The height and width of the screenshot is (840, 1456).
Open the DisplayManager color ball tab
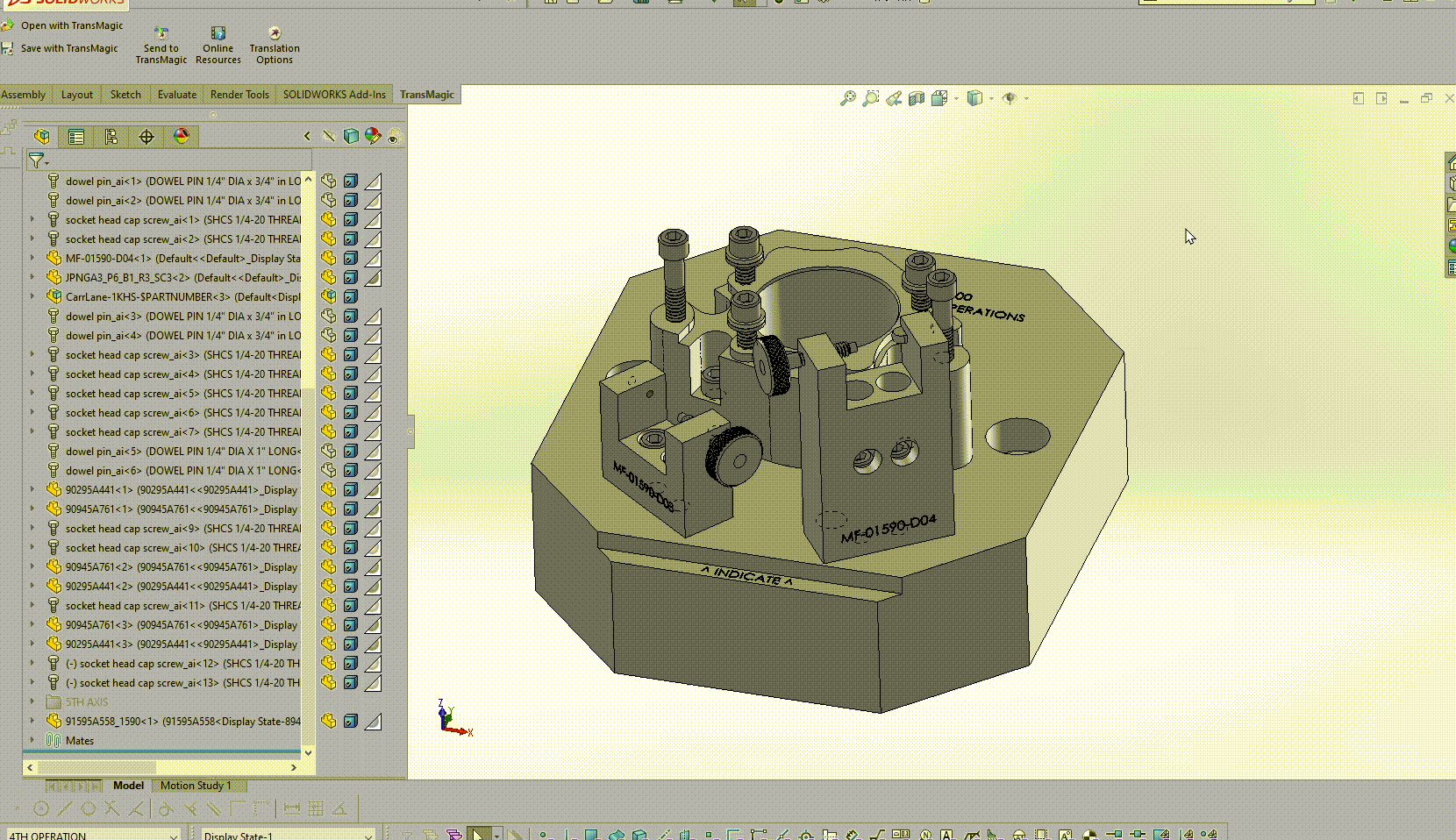click(182, 137)
